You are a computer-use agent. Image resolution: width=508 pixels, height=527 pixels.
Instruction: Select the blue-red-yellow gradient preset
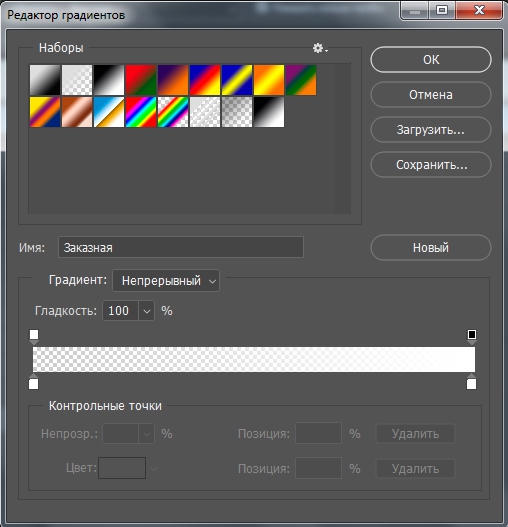click(205, 80)
